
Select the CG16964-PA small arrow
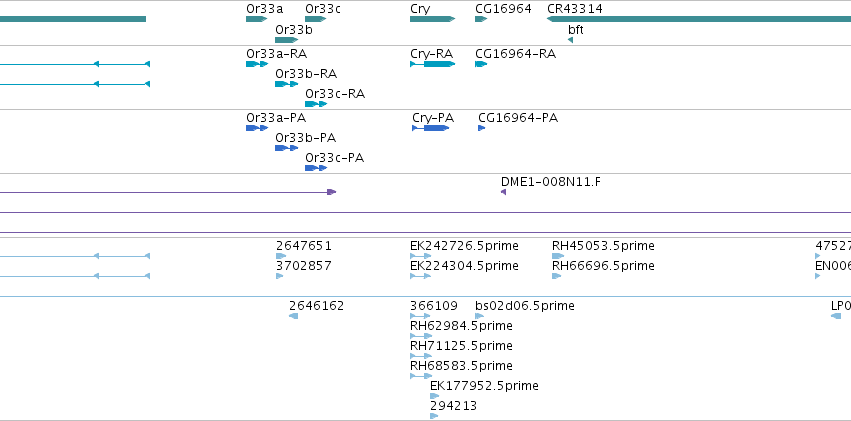481,128
